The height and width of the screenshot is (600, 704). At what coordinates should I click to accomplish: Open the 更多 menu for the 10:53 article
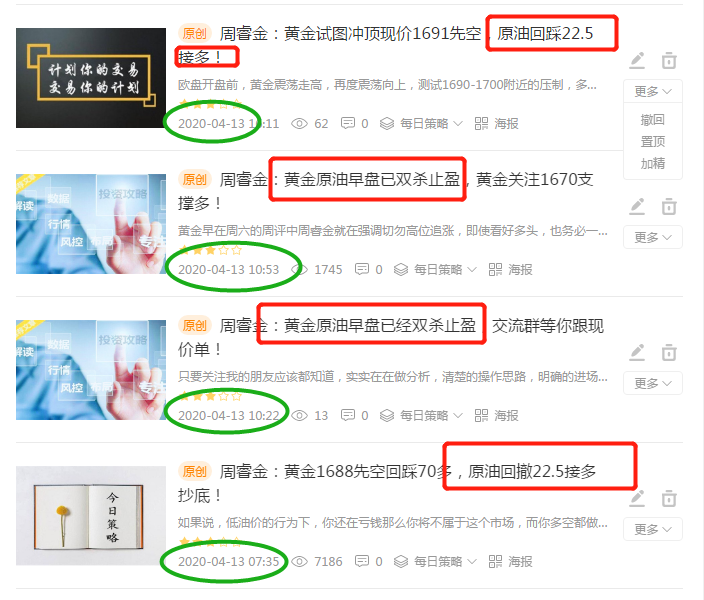tap(653, 237)
